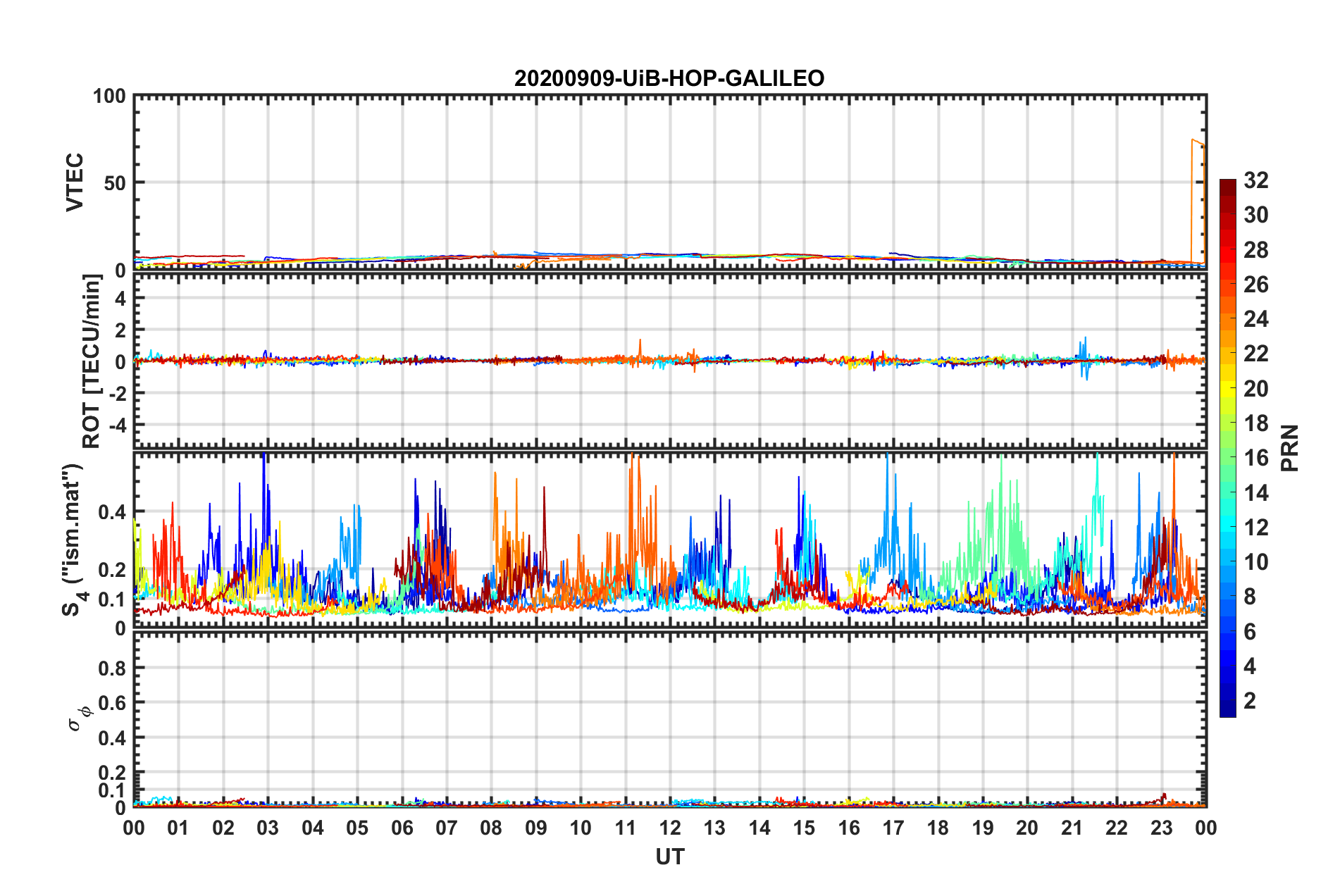Select colorbar tick label 8
This screenshot has width=1340, height=896.
pos(1250,597)
